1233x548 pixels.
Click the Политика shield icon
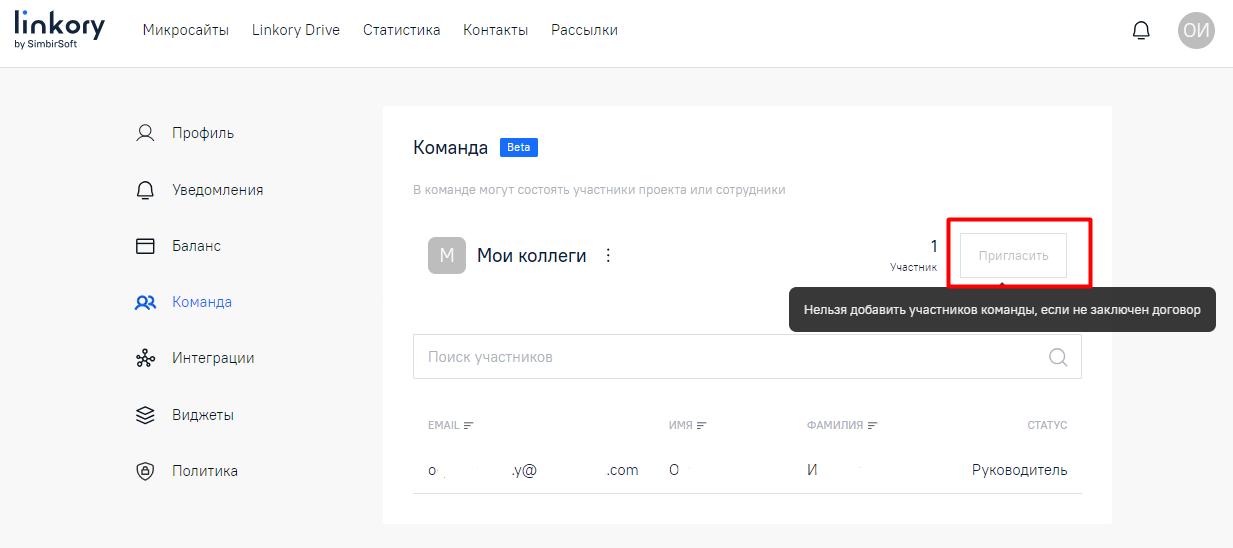point(145,471)
